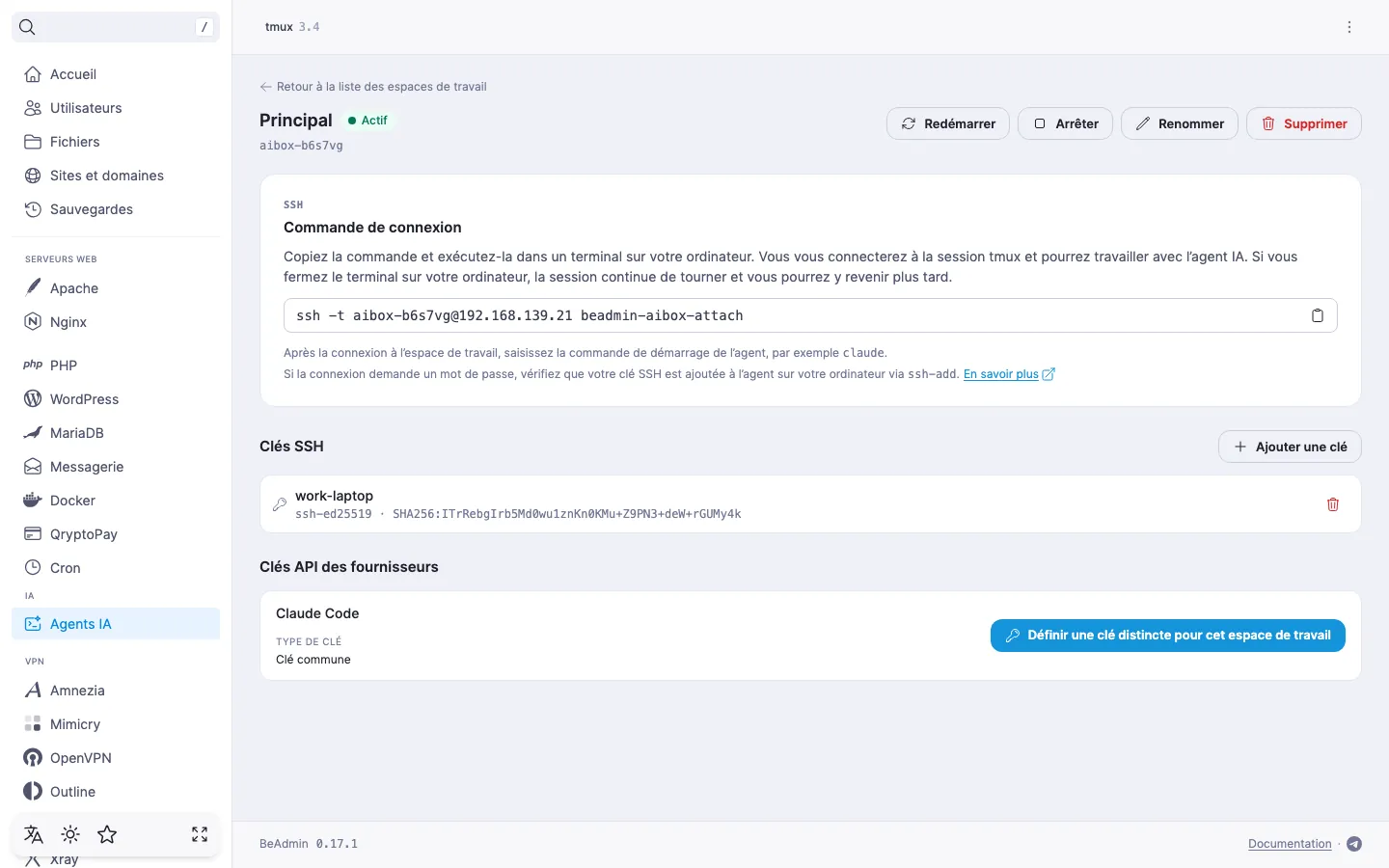Click the SHA256 fingerprint text
This screenshot has width=1389, height=868.
pos(567,514)
